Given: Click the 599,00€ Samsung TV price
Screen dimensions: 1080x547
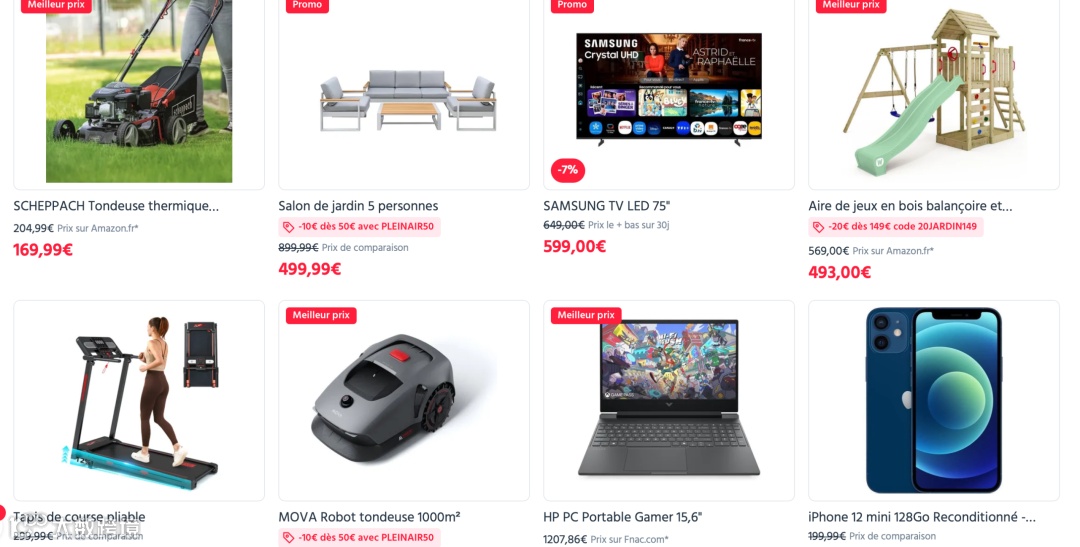Looking at the screenshot, I should pos(574,246).
